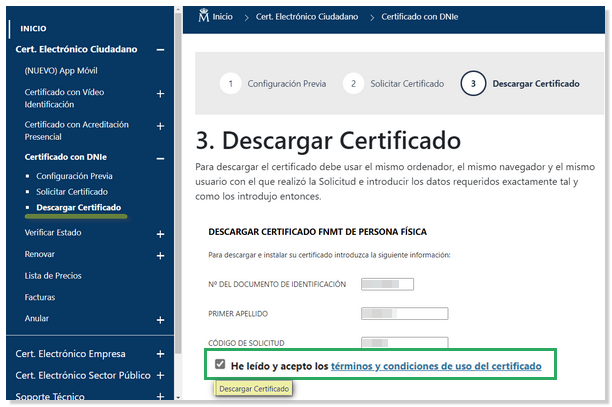Expand Certificado con Acreditación Presencial
This screenshot has height=407, width=612.
click(x=160, y=126)
